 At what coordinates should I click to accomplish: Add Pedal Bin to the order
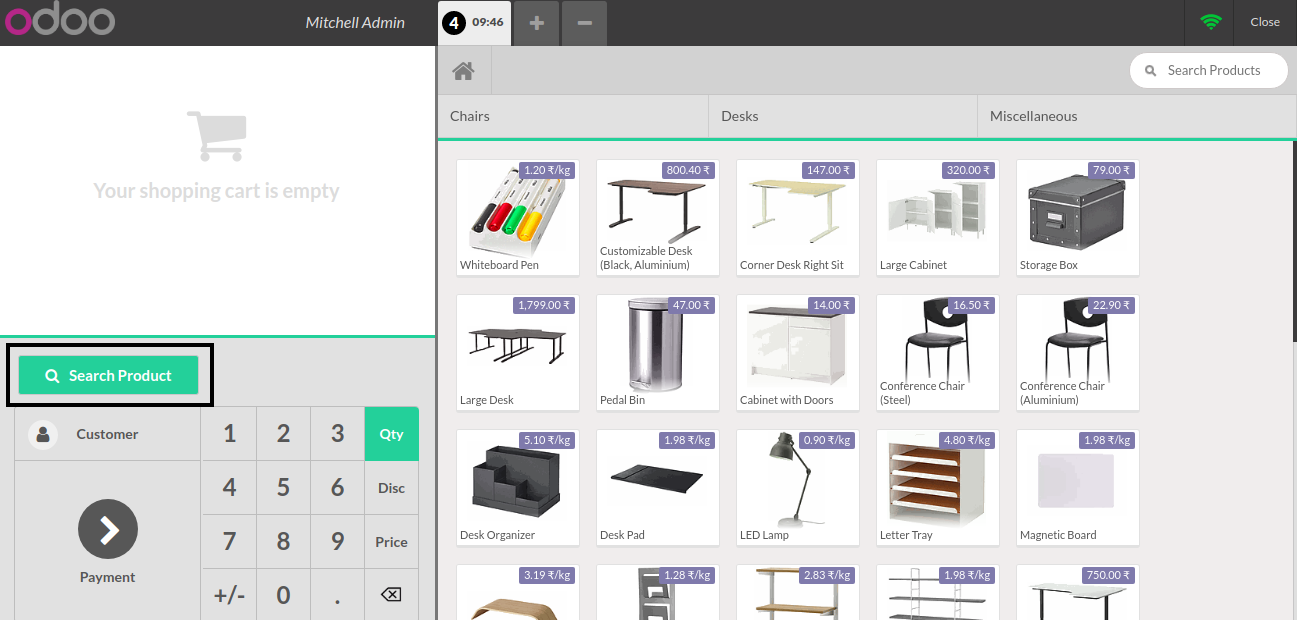point(658,352)
